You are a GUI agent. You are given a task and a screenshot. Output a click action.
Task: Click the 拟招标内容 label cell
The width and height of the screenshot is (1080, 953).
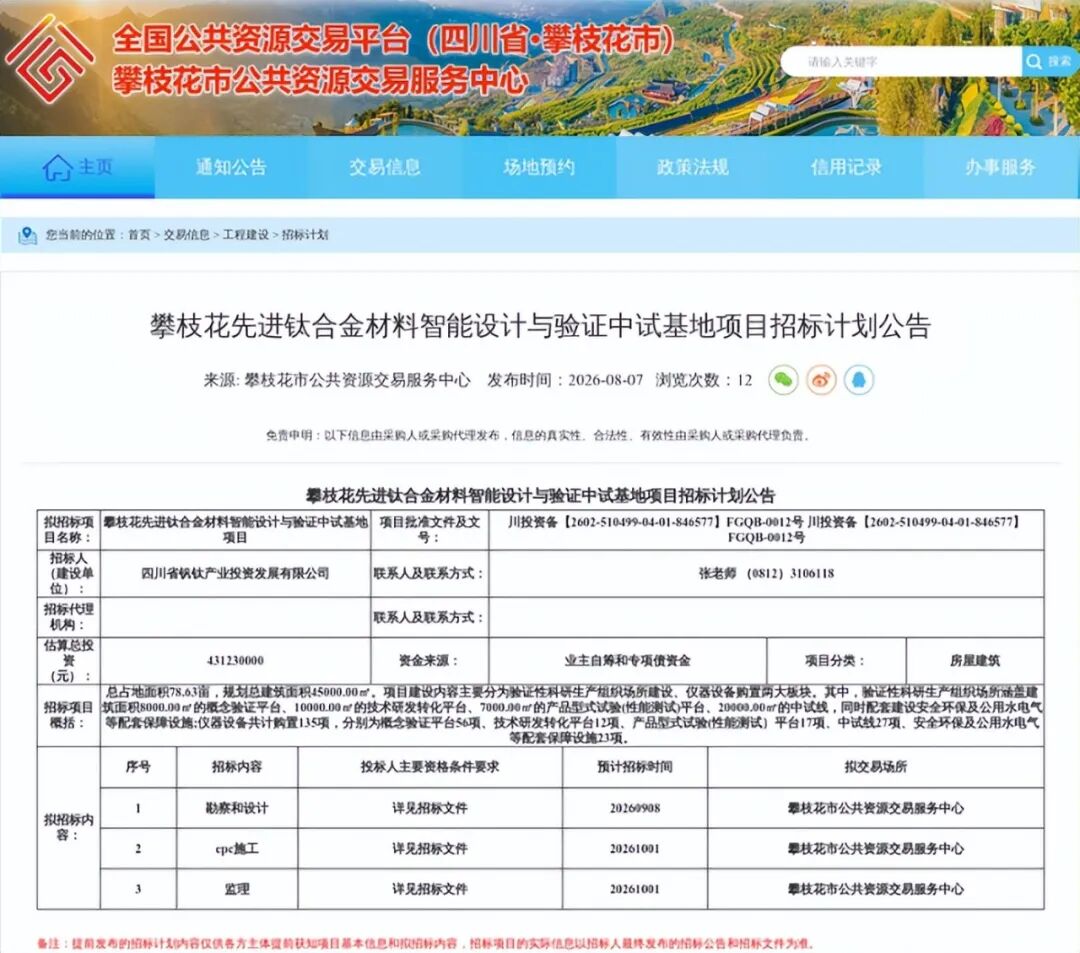pos(68,827)
